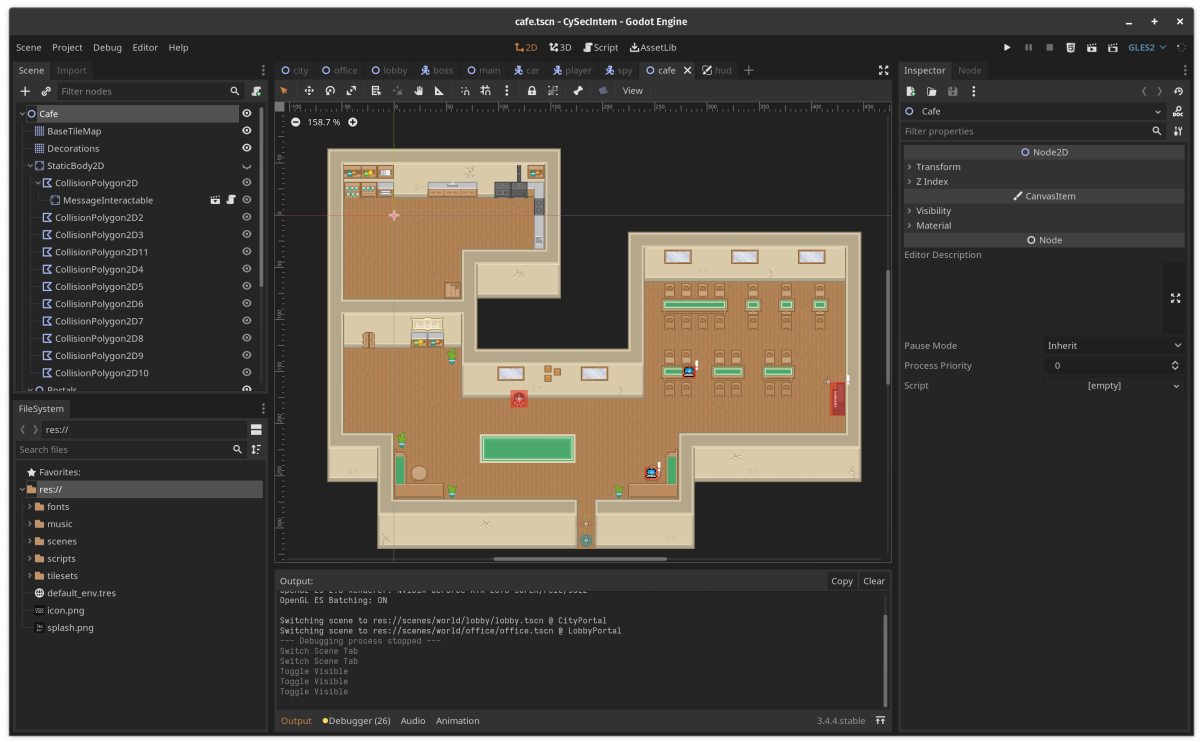Switch to the player scene tab
Viewport: 1200px width, 742px height.
(x=571, y=71)
